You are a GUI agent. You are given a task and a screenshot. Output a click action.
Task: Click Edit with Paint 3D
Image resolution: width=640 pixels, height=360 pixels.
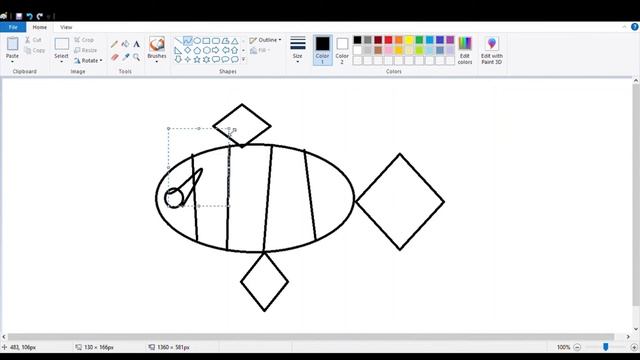point(492,50)
